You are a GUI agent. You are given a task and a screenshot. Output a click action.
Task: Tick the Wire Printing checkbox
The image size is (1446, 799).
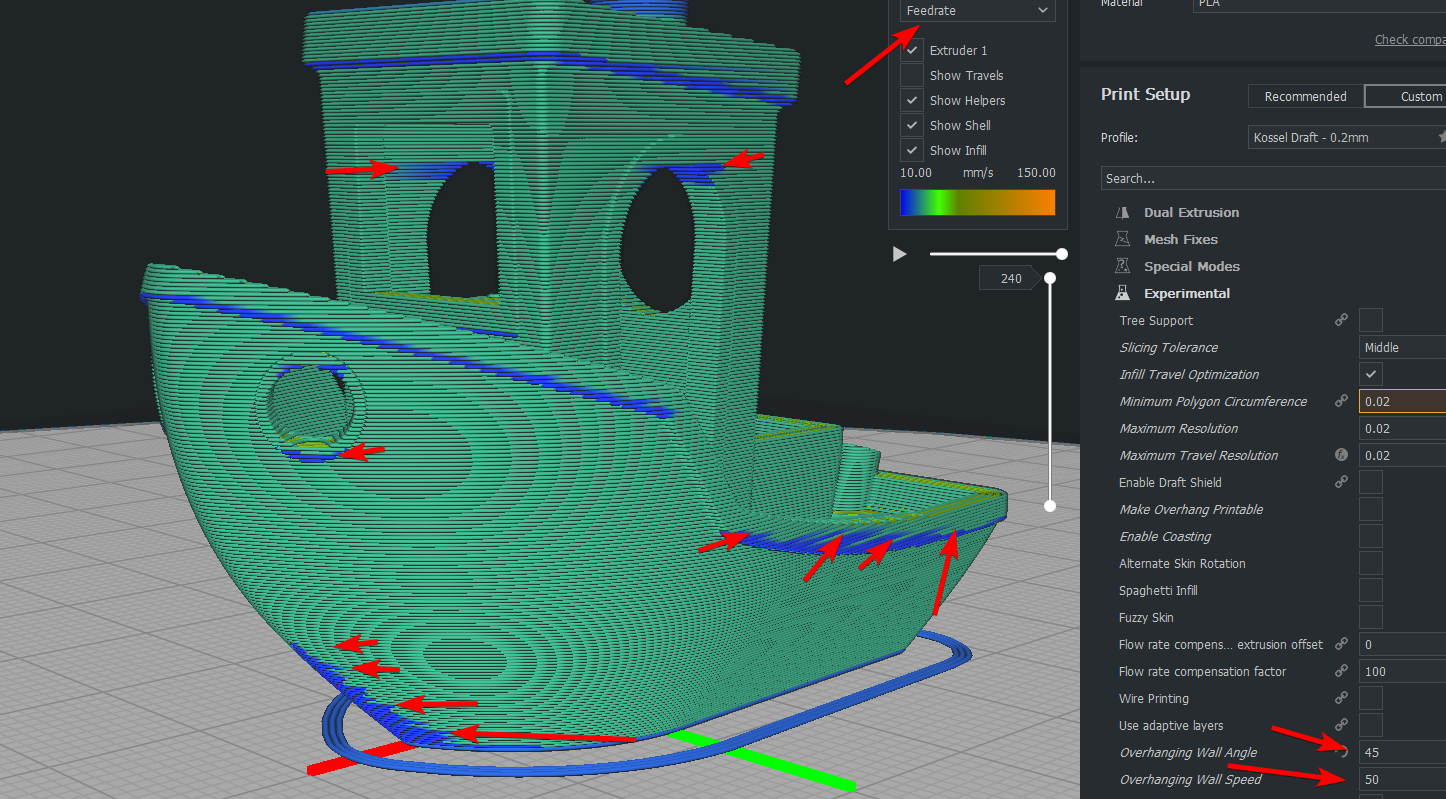(1371, 699)
